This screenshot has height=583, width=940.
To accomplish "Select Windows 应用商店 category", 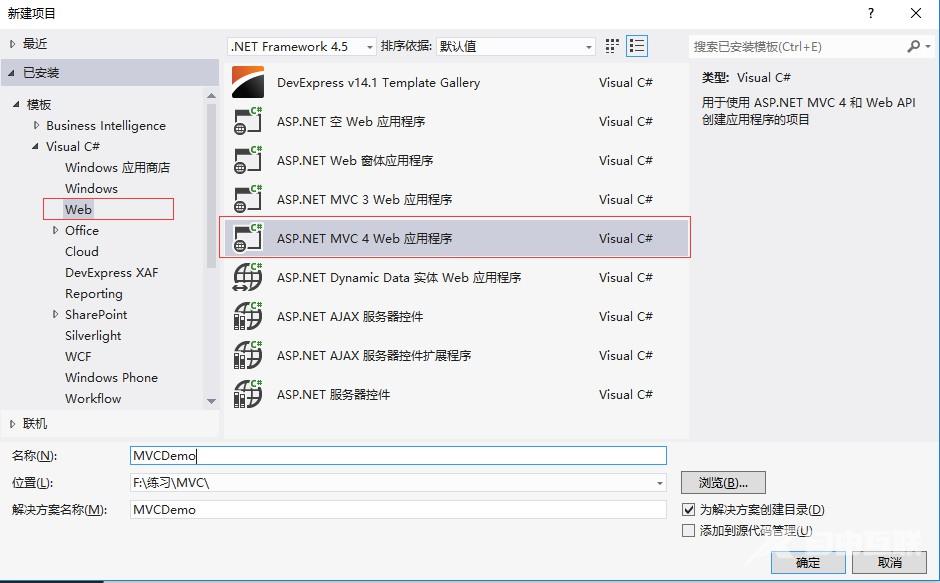I will pos(118,167).
